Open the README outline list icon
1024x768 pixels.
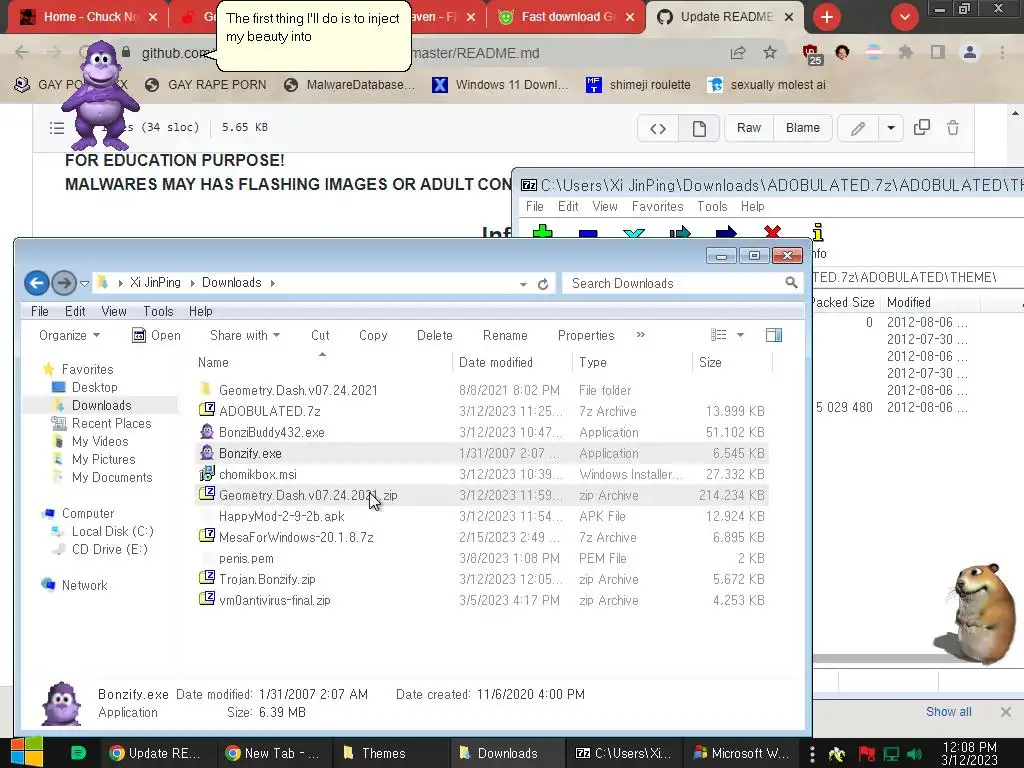click(x=57, y=128)
